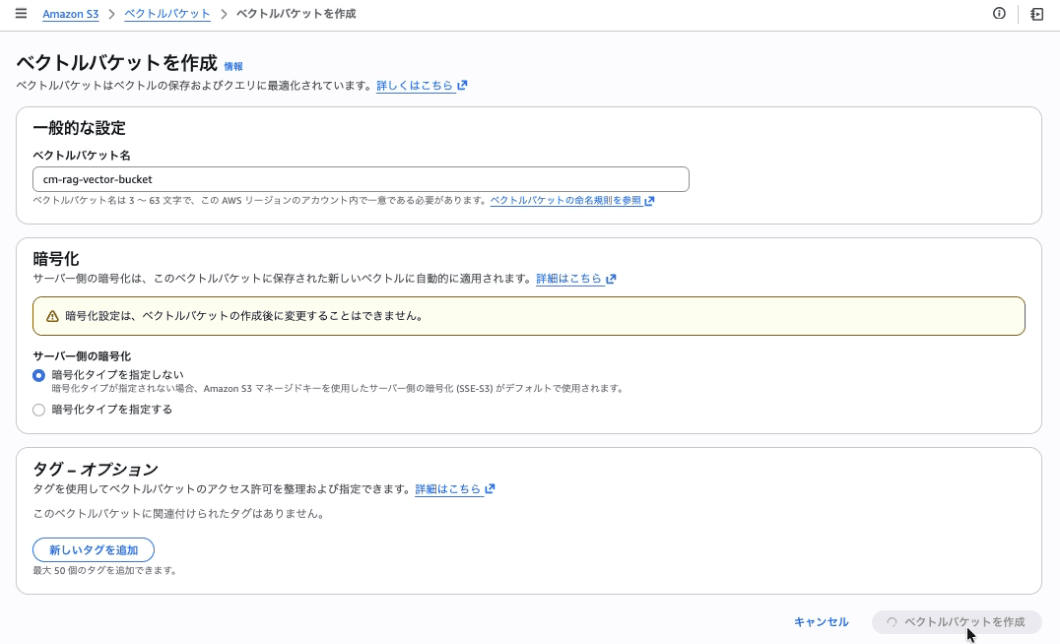1060x644 pixels.
Task: Open ベクトルバケットの命名規則を参照 link
Action: [565, 201]
